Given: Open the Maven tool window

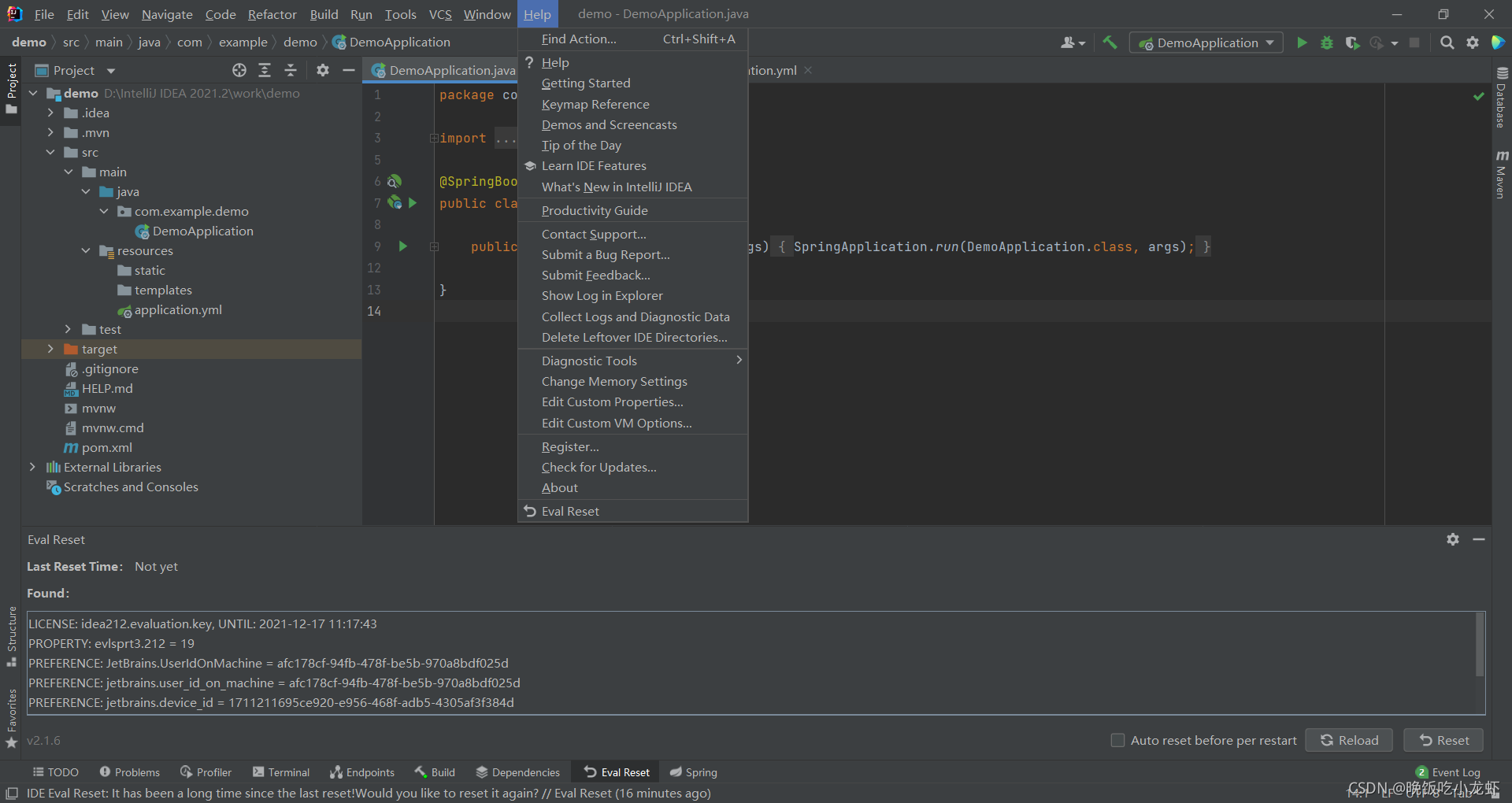Looking at the screenshot, I should coord(1502,175).
